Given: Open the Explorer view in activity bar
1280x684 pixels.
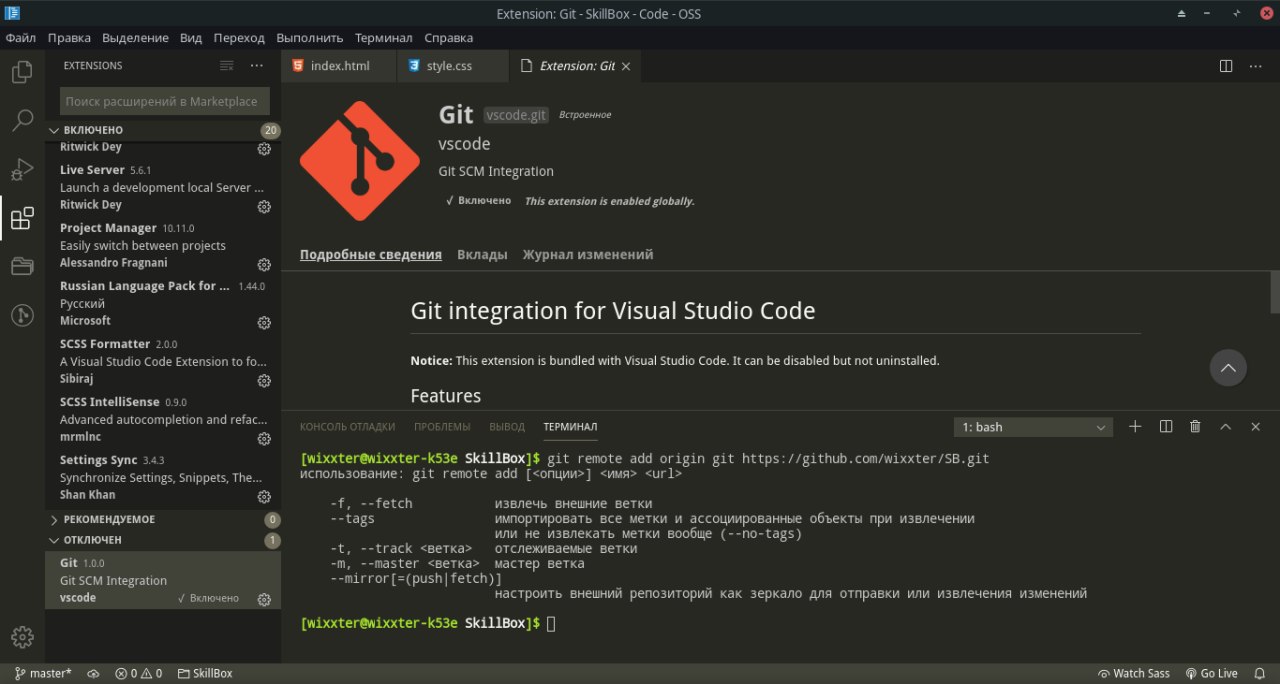Looking at the screenshot, I should (22, 72).
